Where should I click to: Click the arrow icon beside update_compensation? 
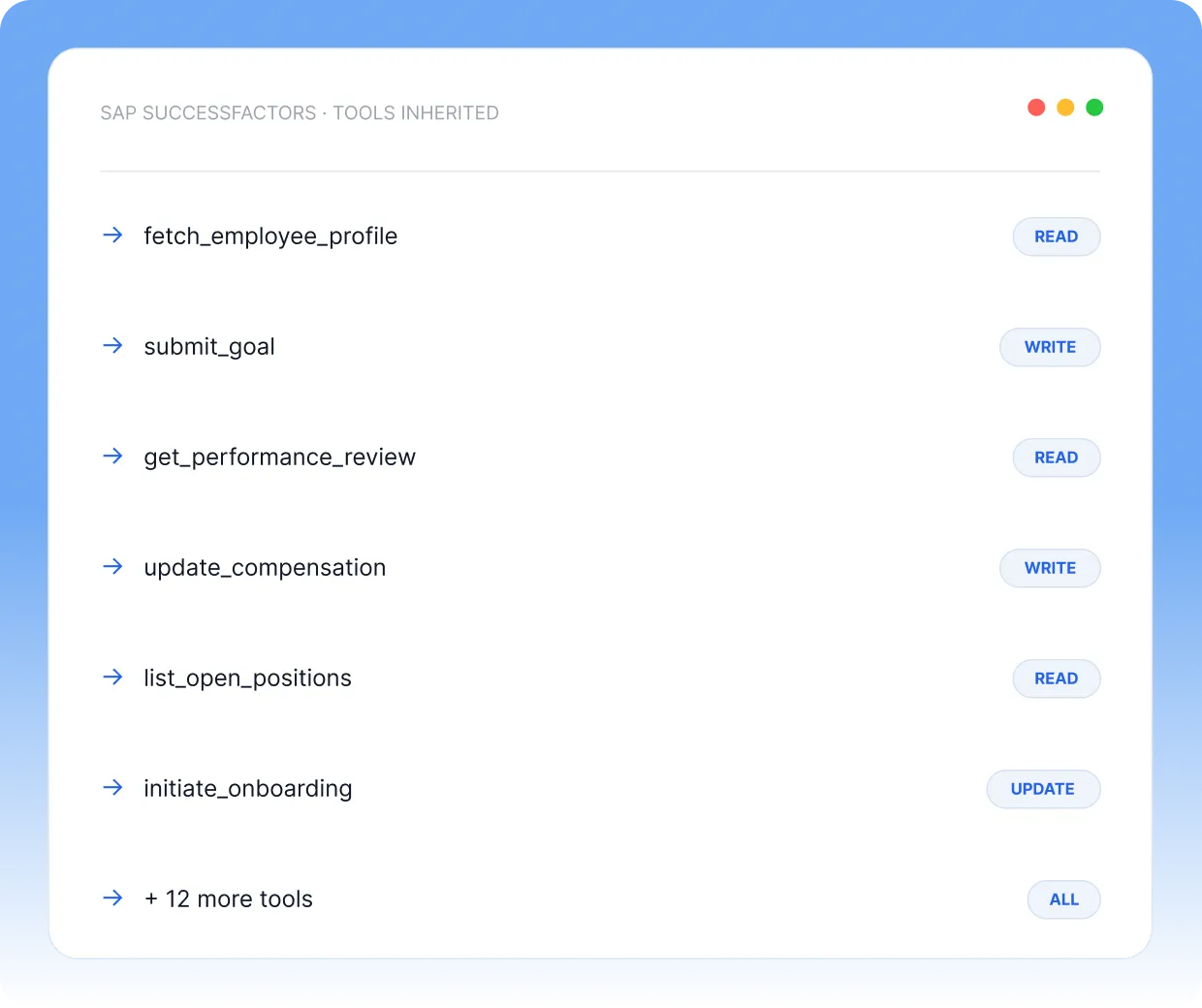point(112,566)
